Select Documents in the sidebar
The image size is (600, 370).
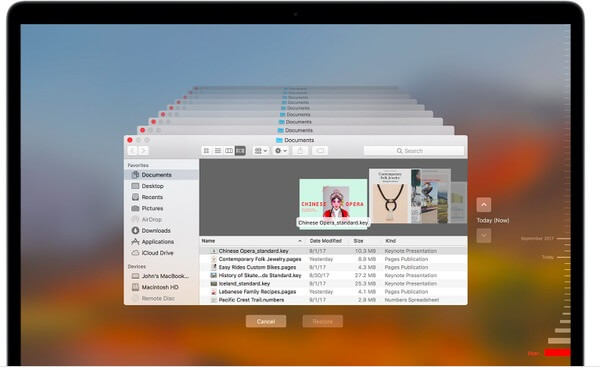(x=161, y=175)
